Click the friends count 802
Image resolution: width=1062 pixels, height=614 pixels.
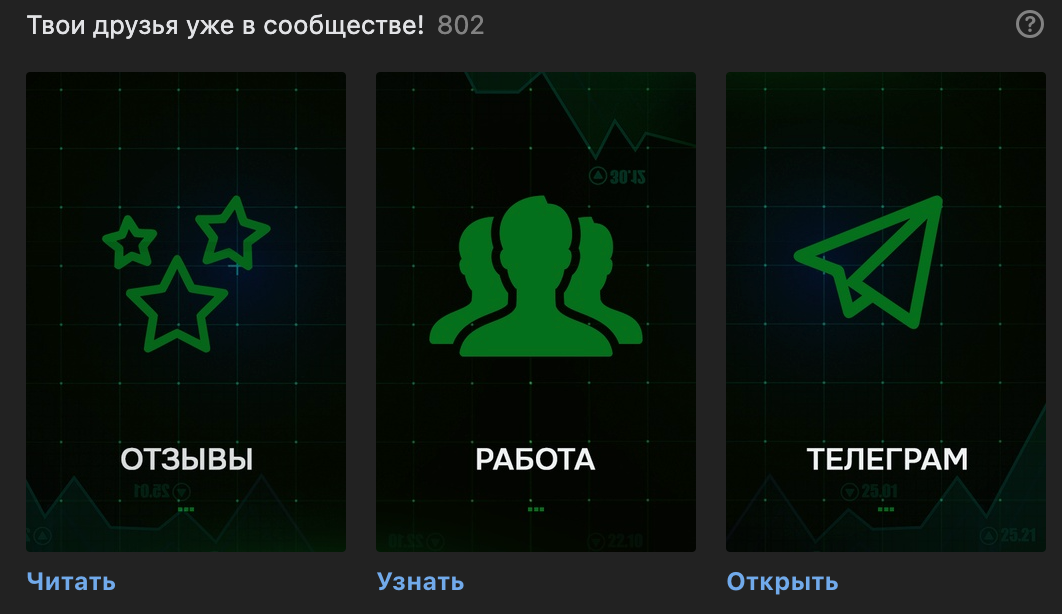click(461, 26)
